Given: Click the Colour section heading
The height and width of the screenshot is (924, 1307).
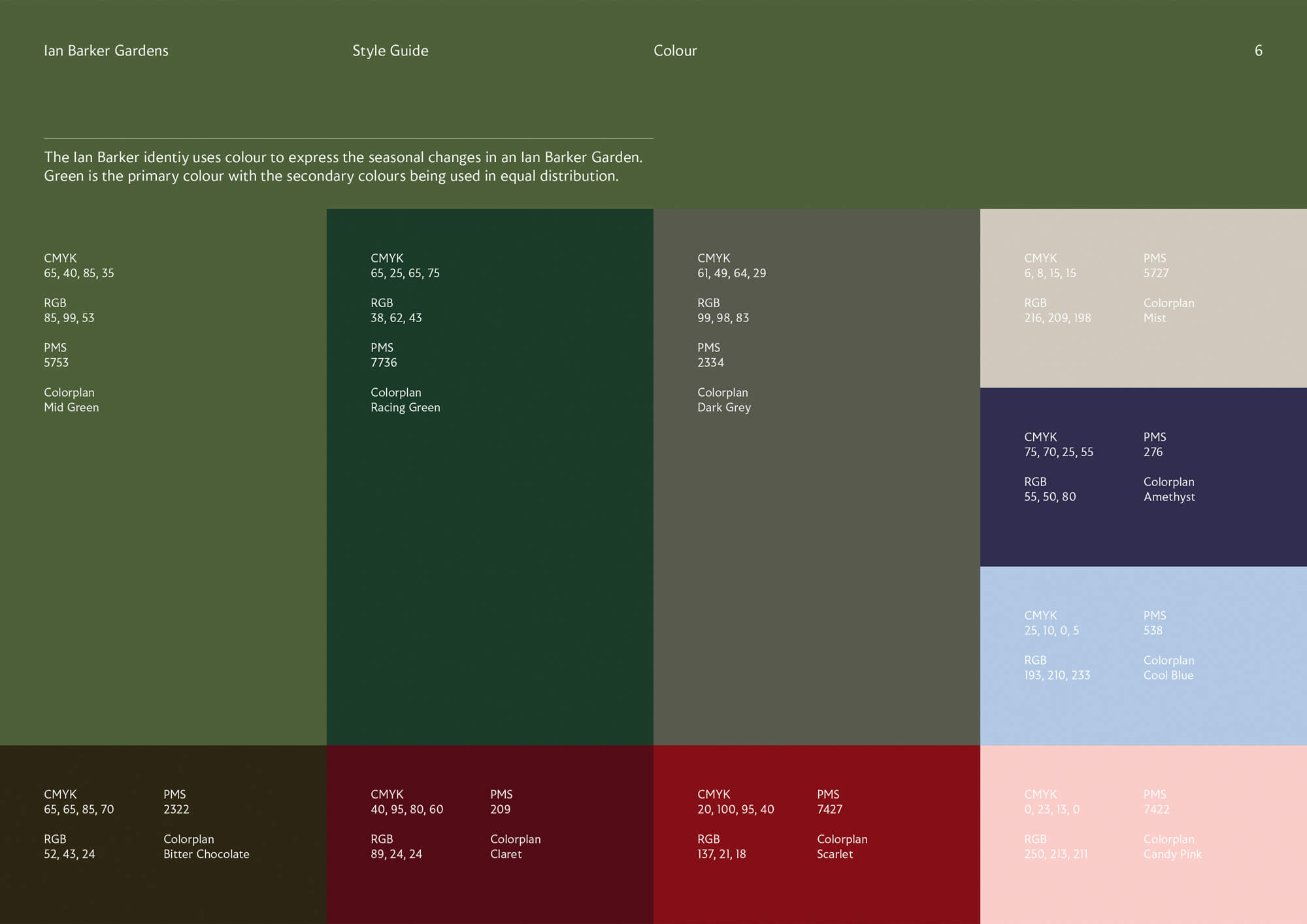Looking at the screenshot, I should point(675,51).
